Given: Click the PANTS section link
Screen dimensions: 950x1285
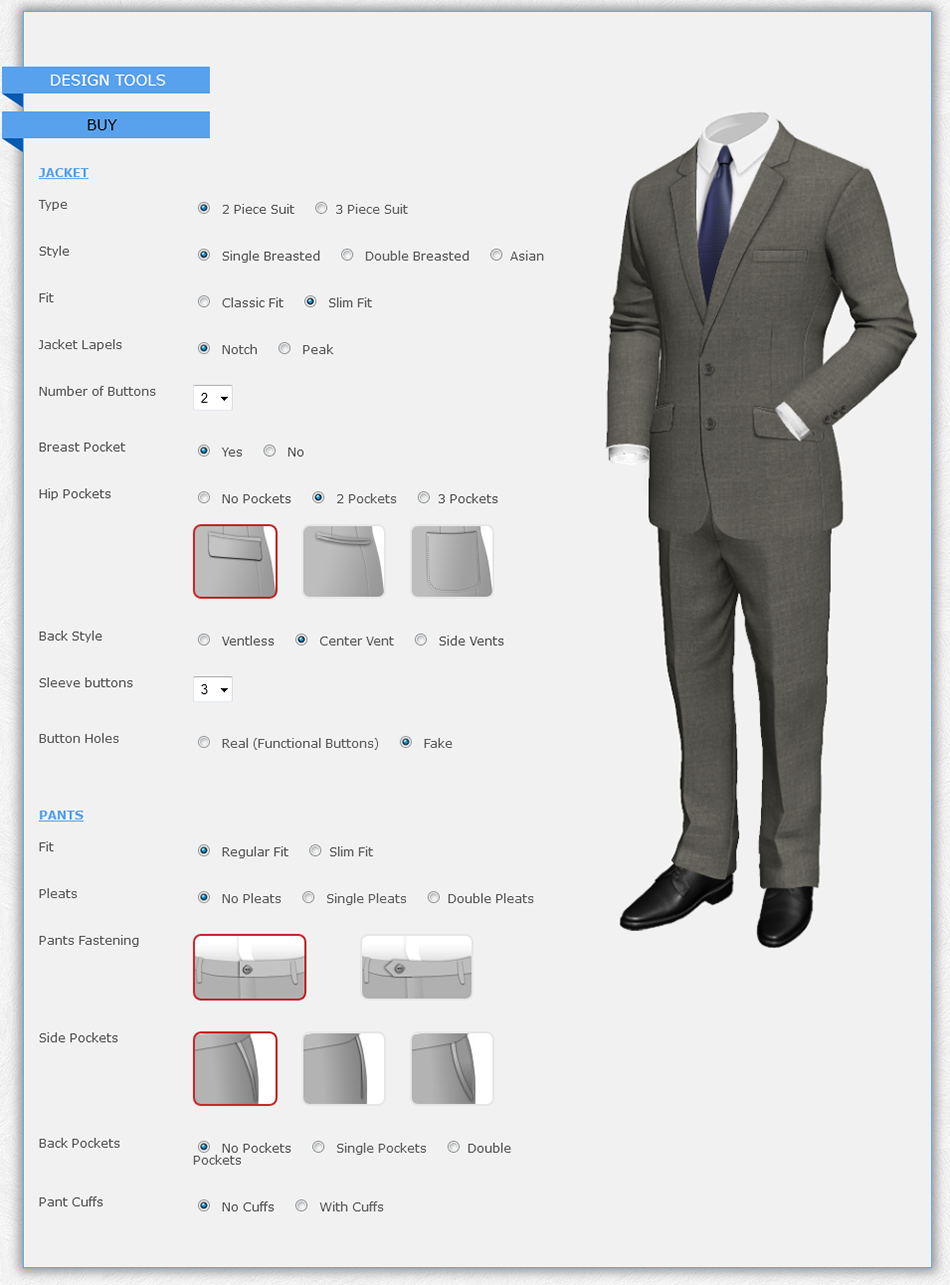Looking at the screenshot, I should click(x=61, y=815).
